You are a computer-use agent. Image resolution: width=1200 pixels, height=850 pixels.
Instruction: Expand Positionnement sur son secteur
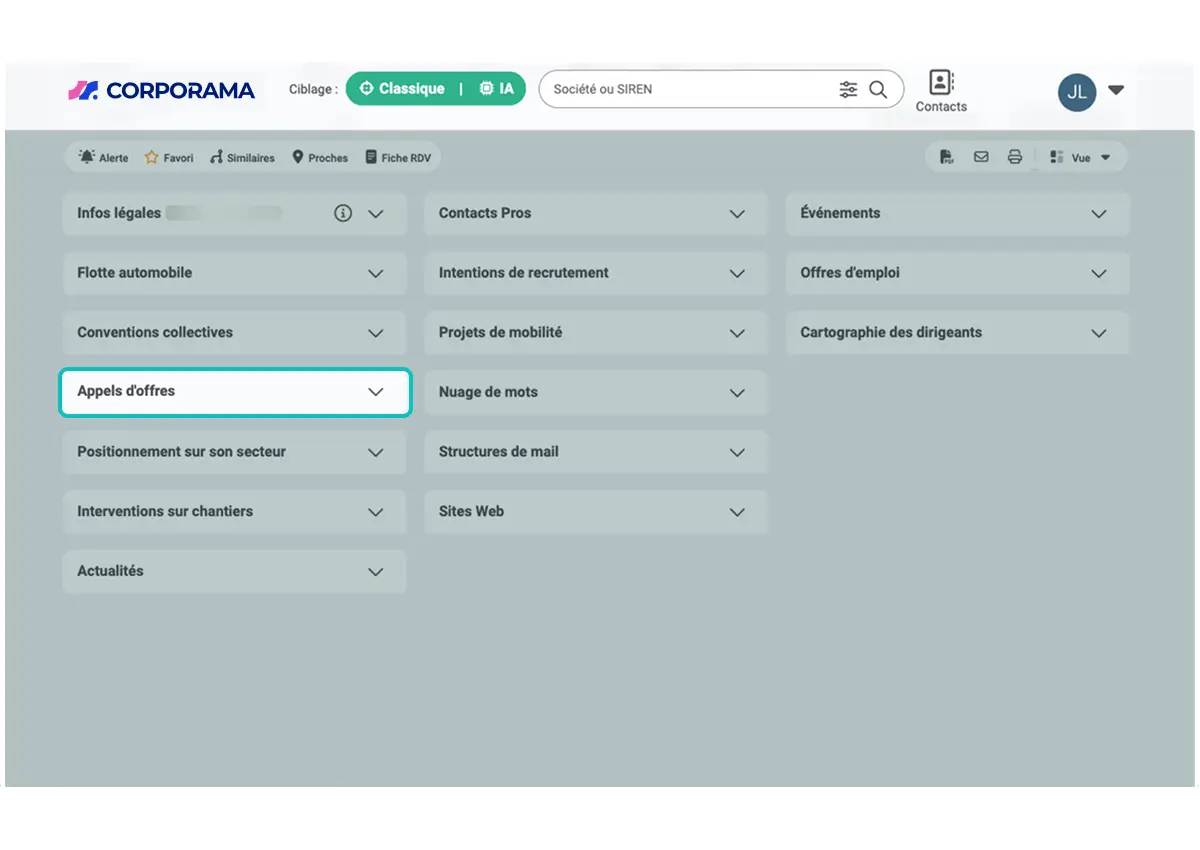point(234,452)
